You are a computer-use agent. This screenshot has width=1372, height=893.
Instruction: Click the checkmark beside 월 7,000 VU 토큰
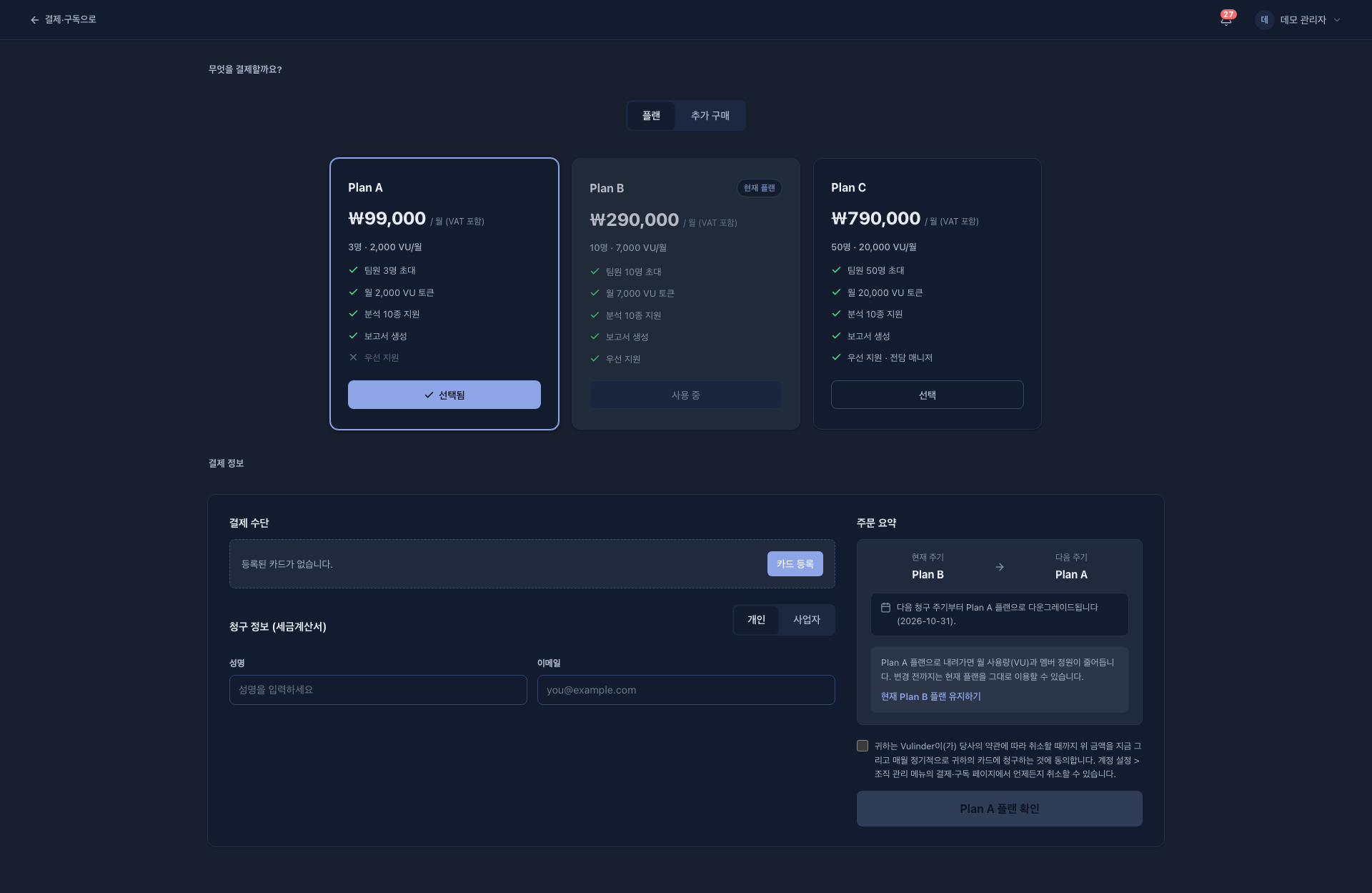(x=595, y=293)
